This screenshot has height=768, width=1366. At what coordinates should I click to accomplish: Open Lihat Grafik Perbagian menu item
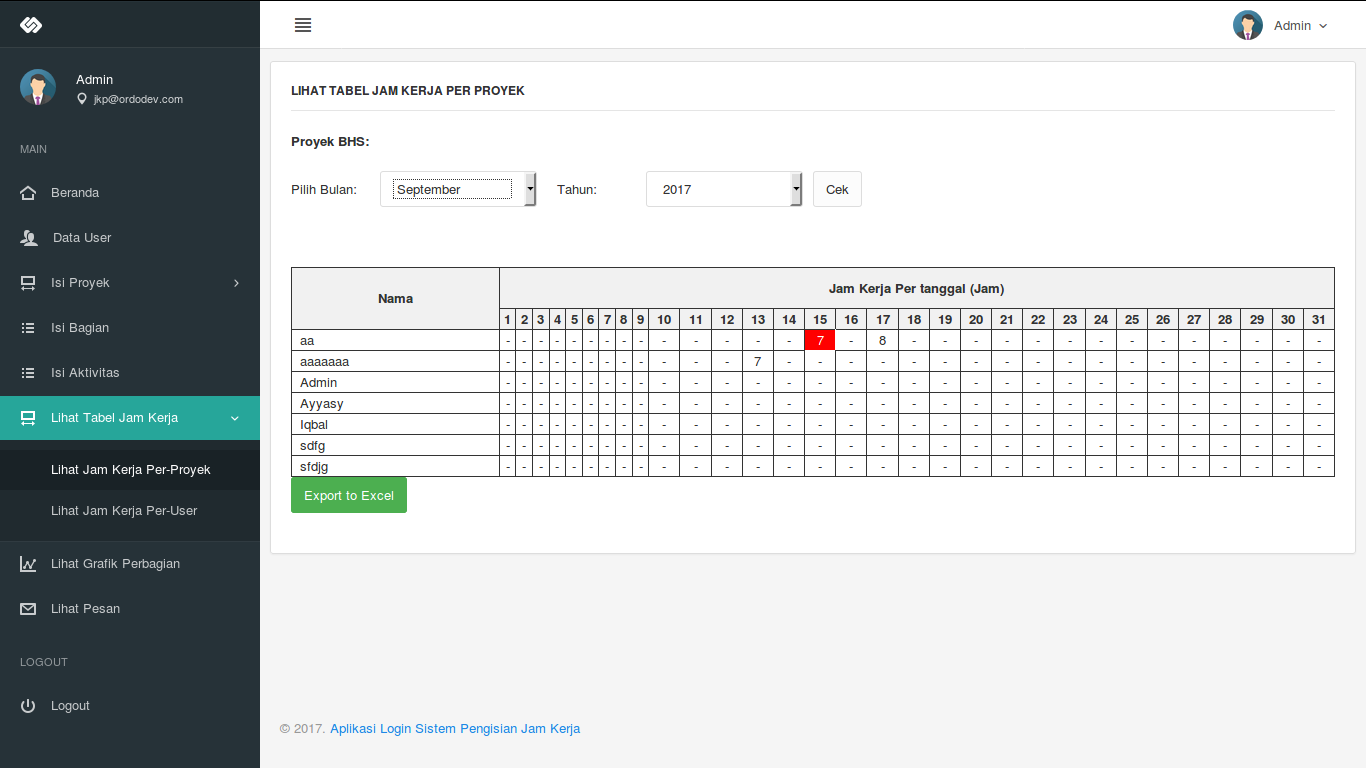click(130, 564)
